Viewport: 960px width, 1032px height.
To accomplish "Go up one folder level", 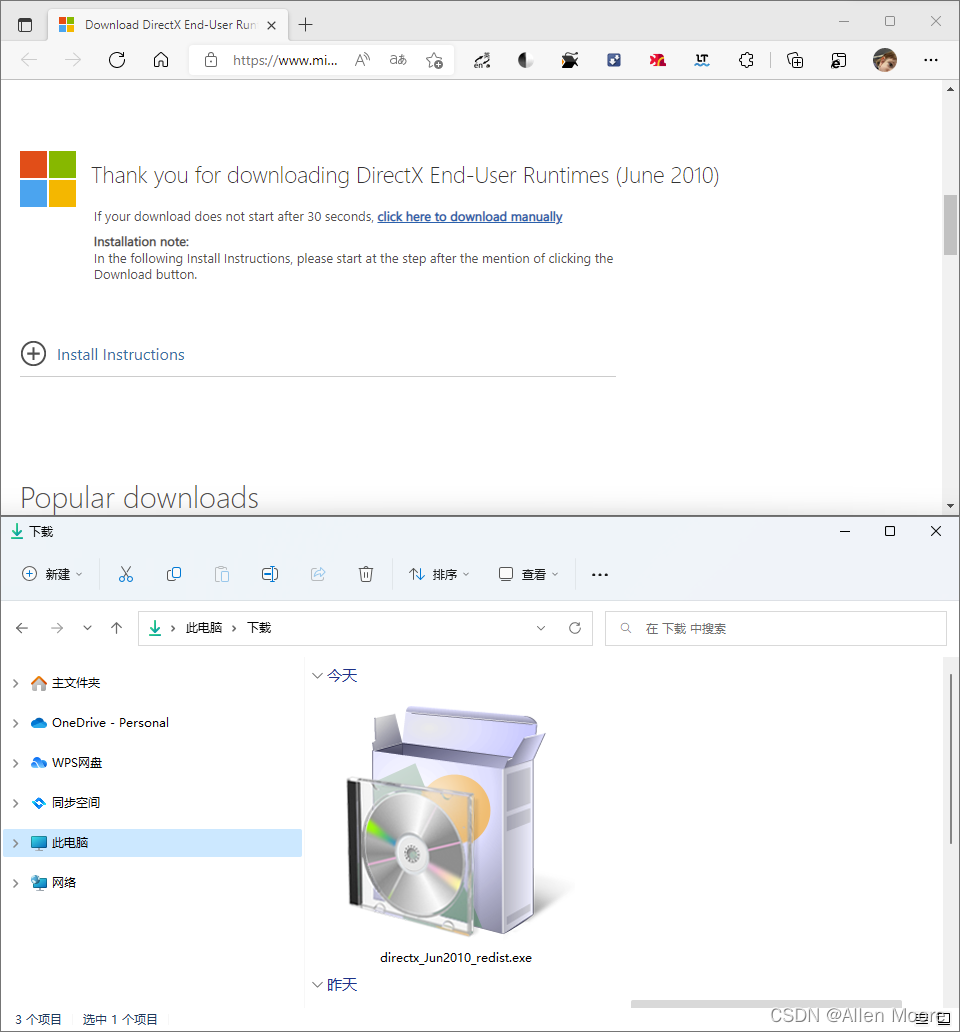I will pyautogui.click(x=116, y=628).
